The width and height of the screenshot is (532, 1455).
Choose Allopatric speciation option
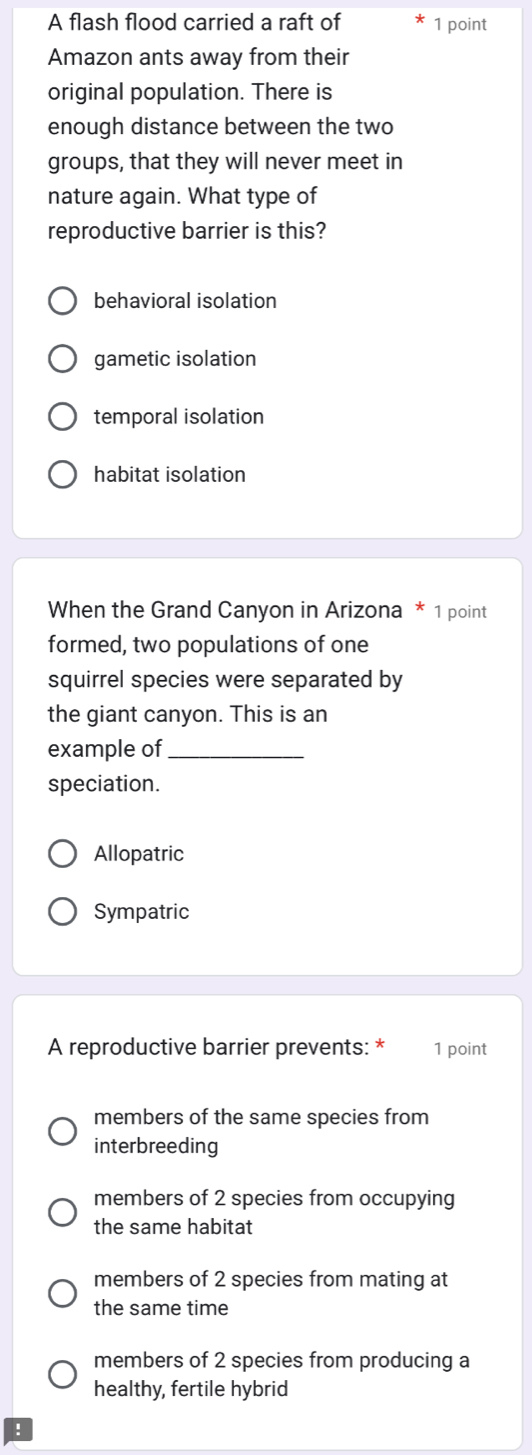(x=62, y=855)
